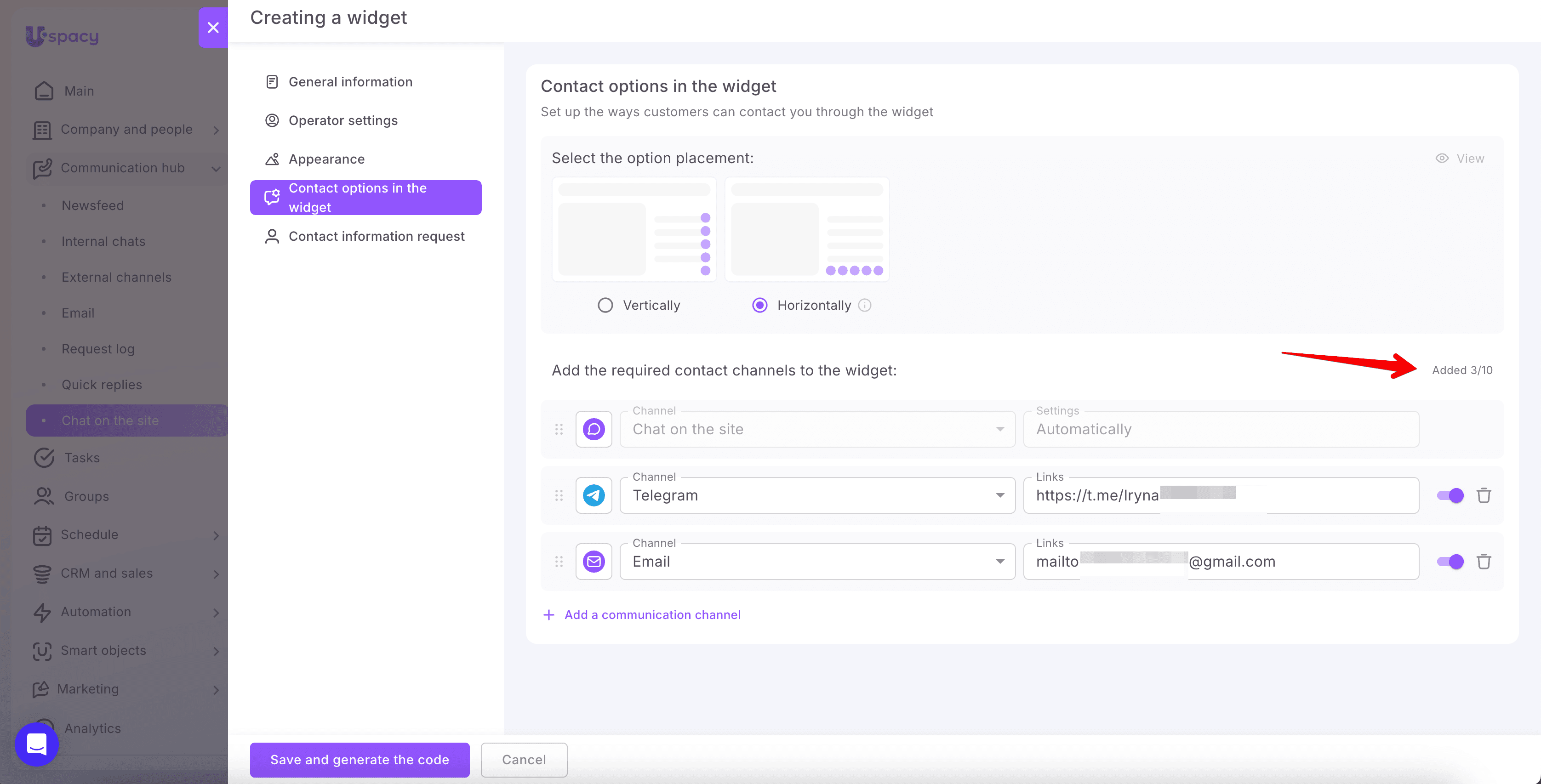
Task: Click the CRM and sales stack icon
Action: click(42, 574)
